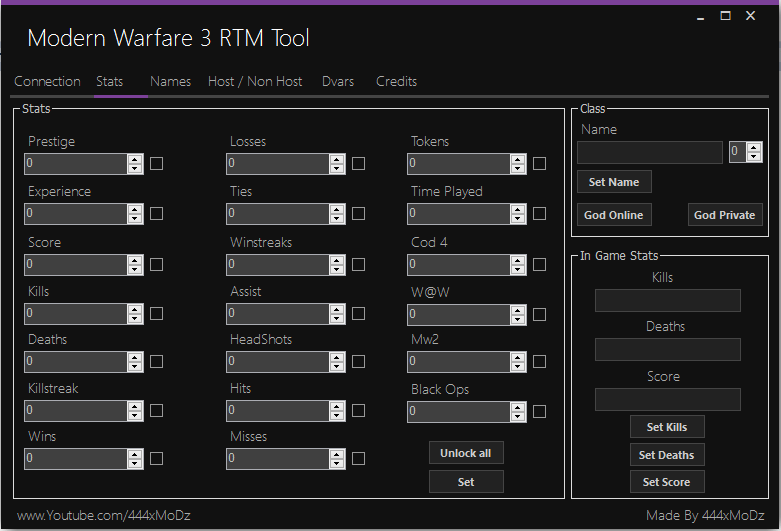Click the God Online button
Image resolution: width=781 pixels, height=531 pixels.
click(614, 215)
